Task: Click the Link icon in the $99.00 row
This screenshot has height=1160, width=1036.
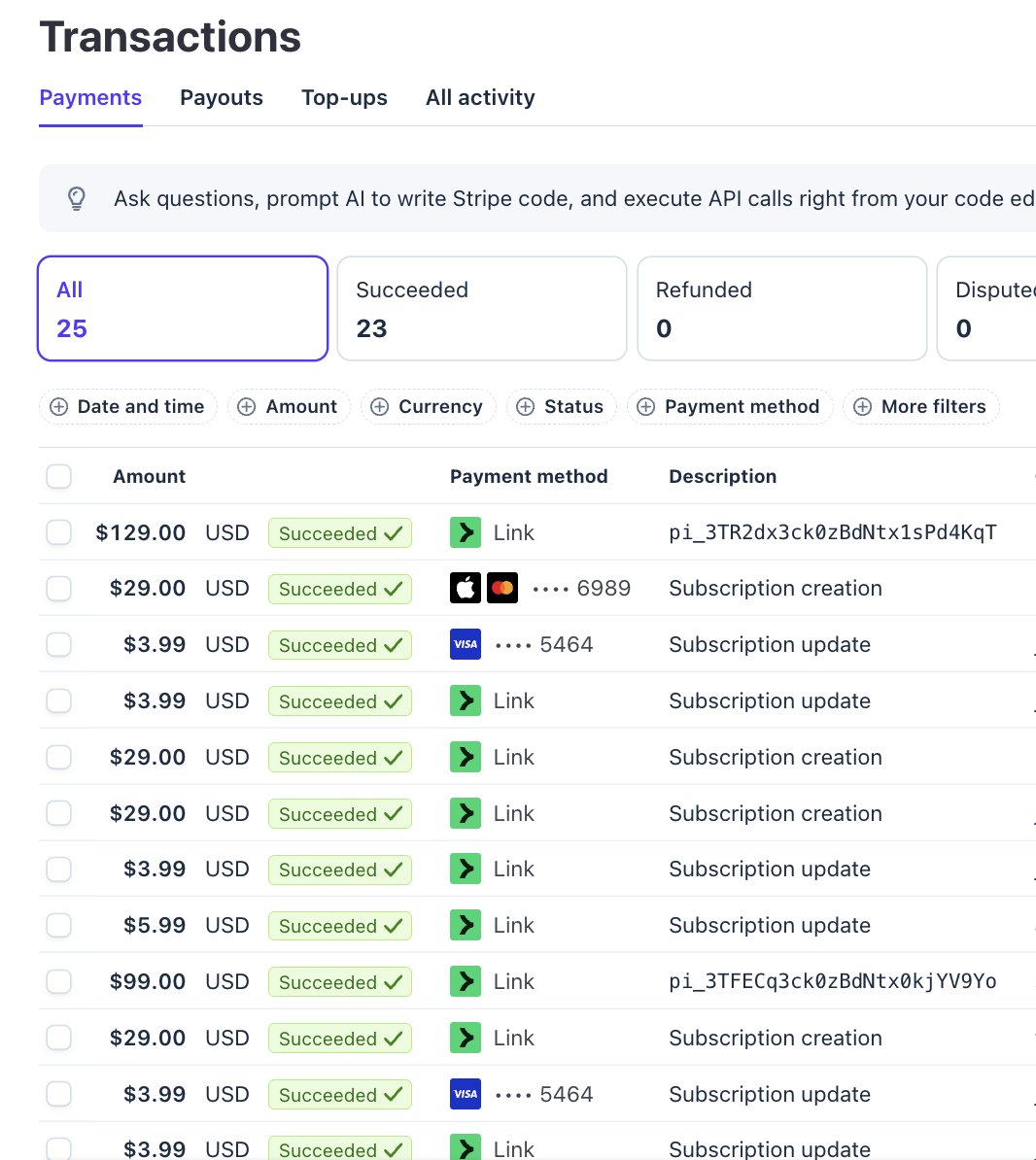Action: point(466,981)
